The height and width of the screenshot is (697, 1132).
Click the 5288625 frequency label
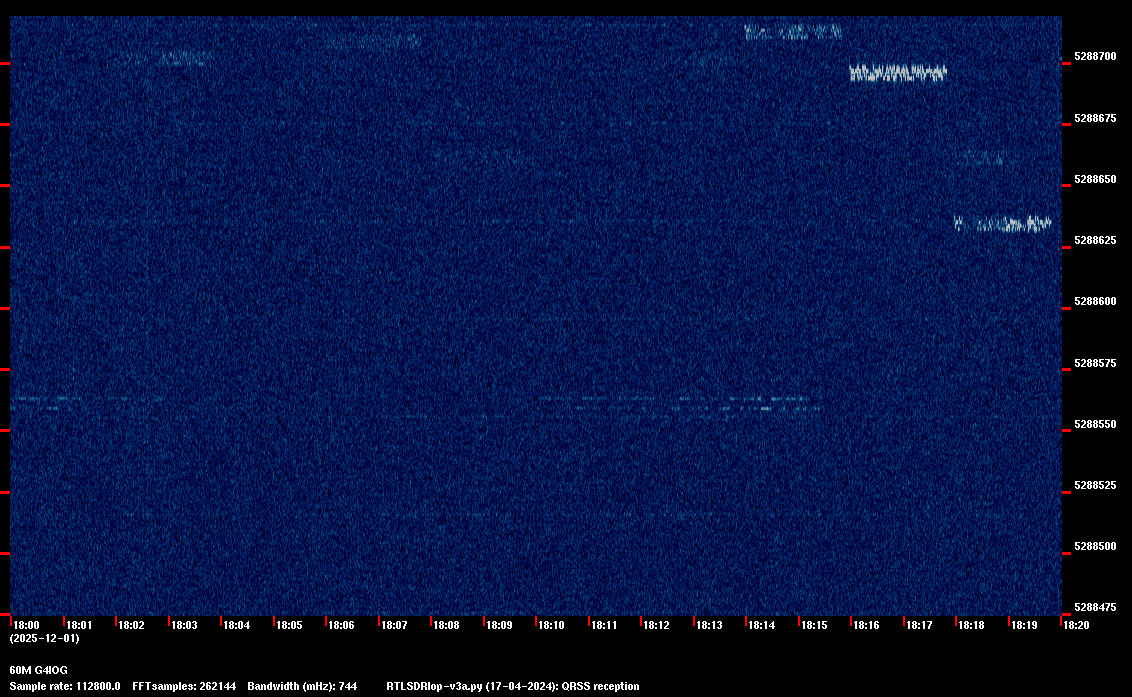pos(1095,241)
